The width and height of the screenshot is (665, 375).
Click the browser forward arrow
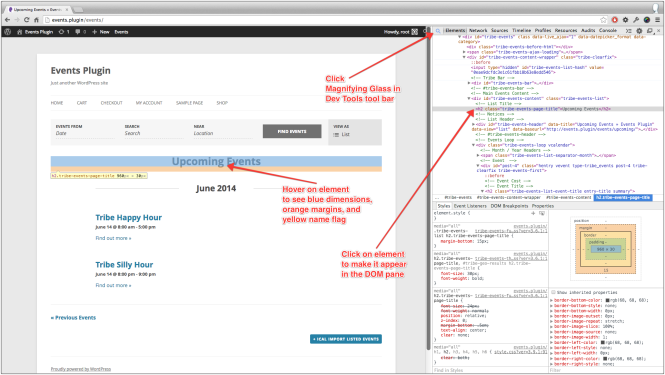pos(17,20)
